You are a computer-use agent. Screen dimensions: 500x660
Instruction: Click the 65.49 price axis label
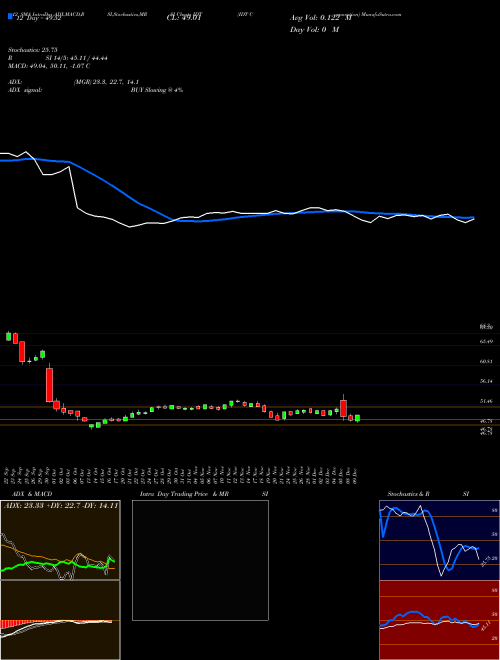486,341
